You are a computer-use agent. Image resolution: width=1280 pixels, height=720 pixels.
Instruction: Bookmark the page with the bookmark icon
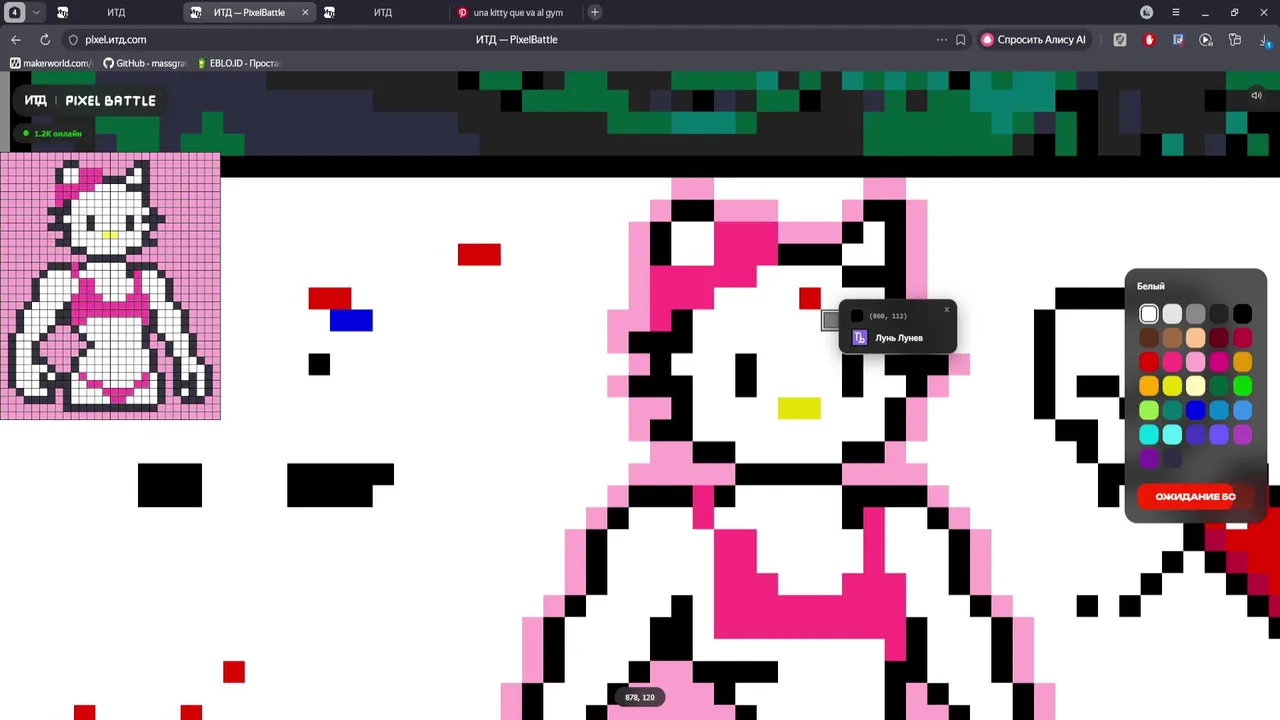point(961,40)
